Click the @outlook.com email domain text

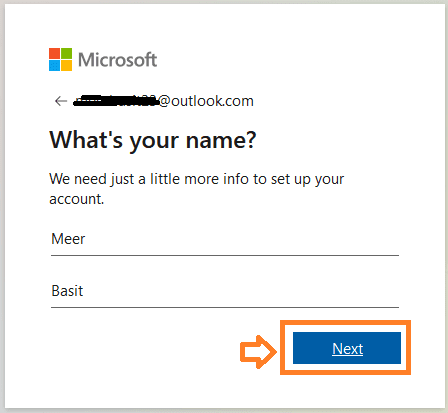click(x=206, y=101)
